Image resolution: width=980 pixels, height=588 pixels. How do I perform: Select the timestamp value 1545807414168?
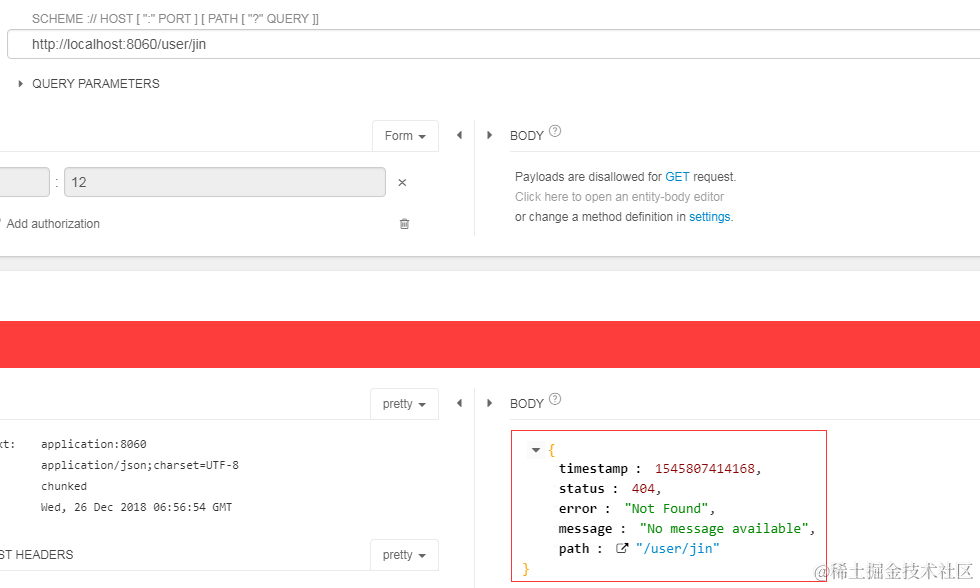[x=704, y=469]
